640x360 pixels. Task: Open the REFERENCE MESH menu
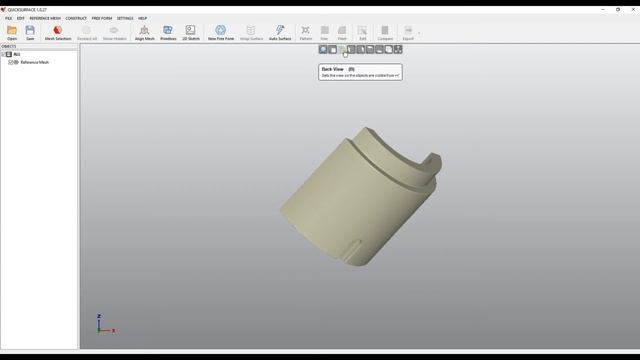(x=45, y=18)
